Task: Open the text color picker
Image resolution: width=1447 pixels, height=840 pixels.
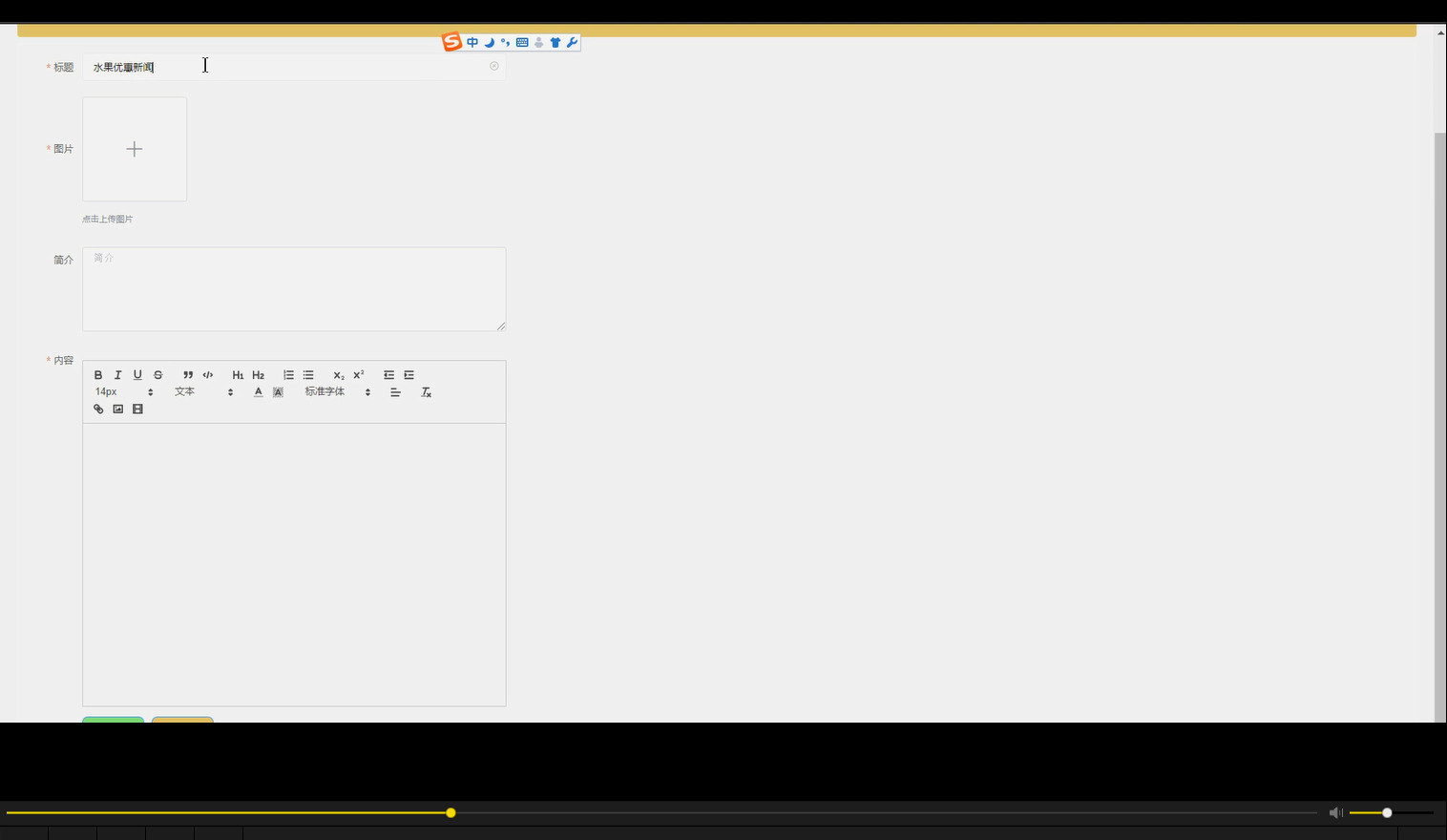Action: pyautogui.click(x=258, y=392)
